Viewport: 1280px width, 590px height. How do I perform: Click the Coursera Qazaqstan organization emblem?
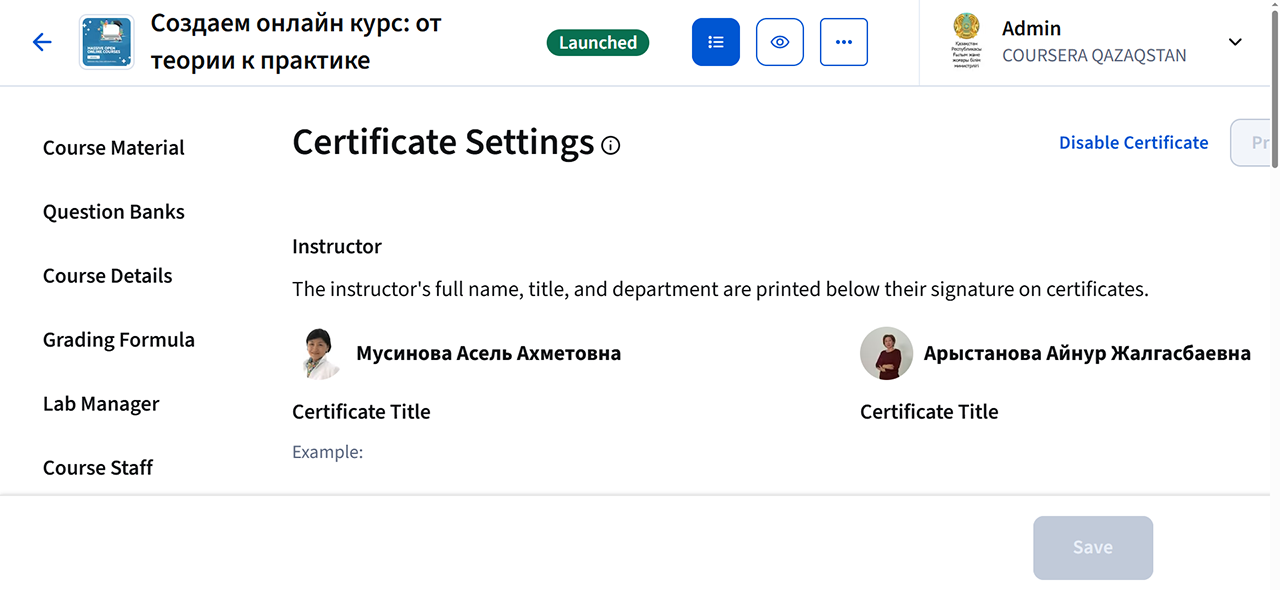click(966, 42)
